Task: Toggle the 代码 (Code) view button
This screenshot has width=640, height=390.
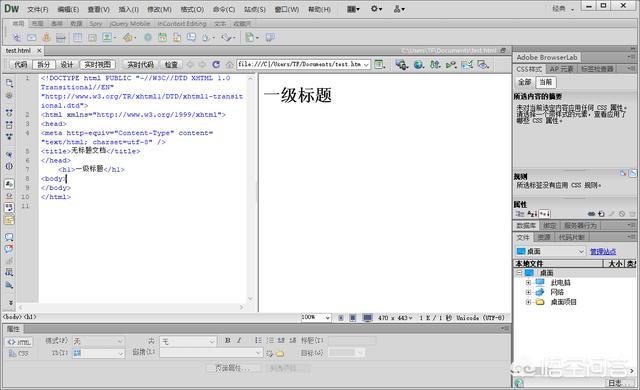Action: [21, 64]
